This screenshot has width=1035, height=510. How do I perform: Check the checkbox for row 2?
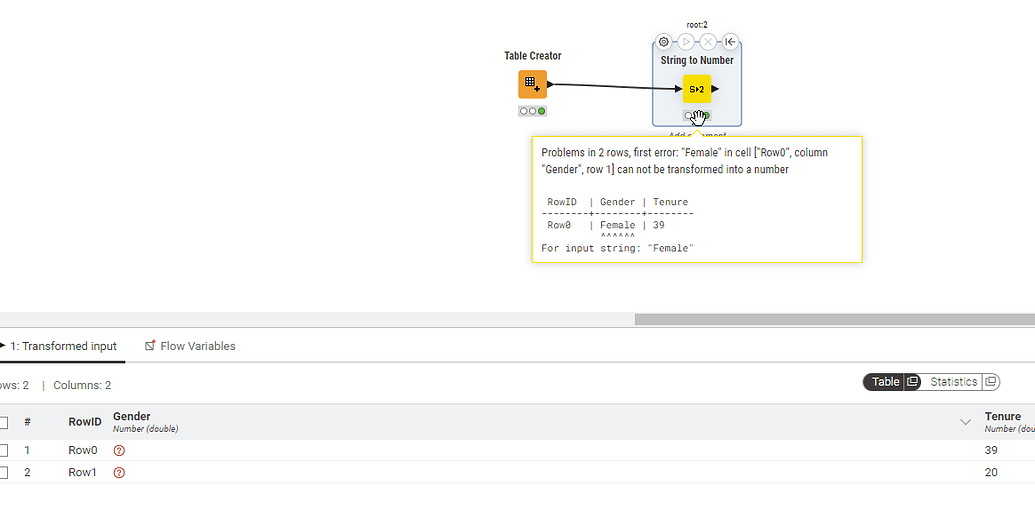pos(3,473)
